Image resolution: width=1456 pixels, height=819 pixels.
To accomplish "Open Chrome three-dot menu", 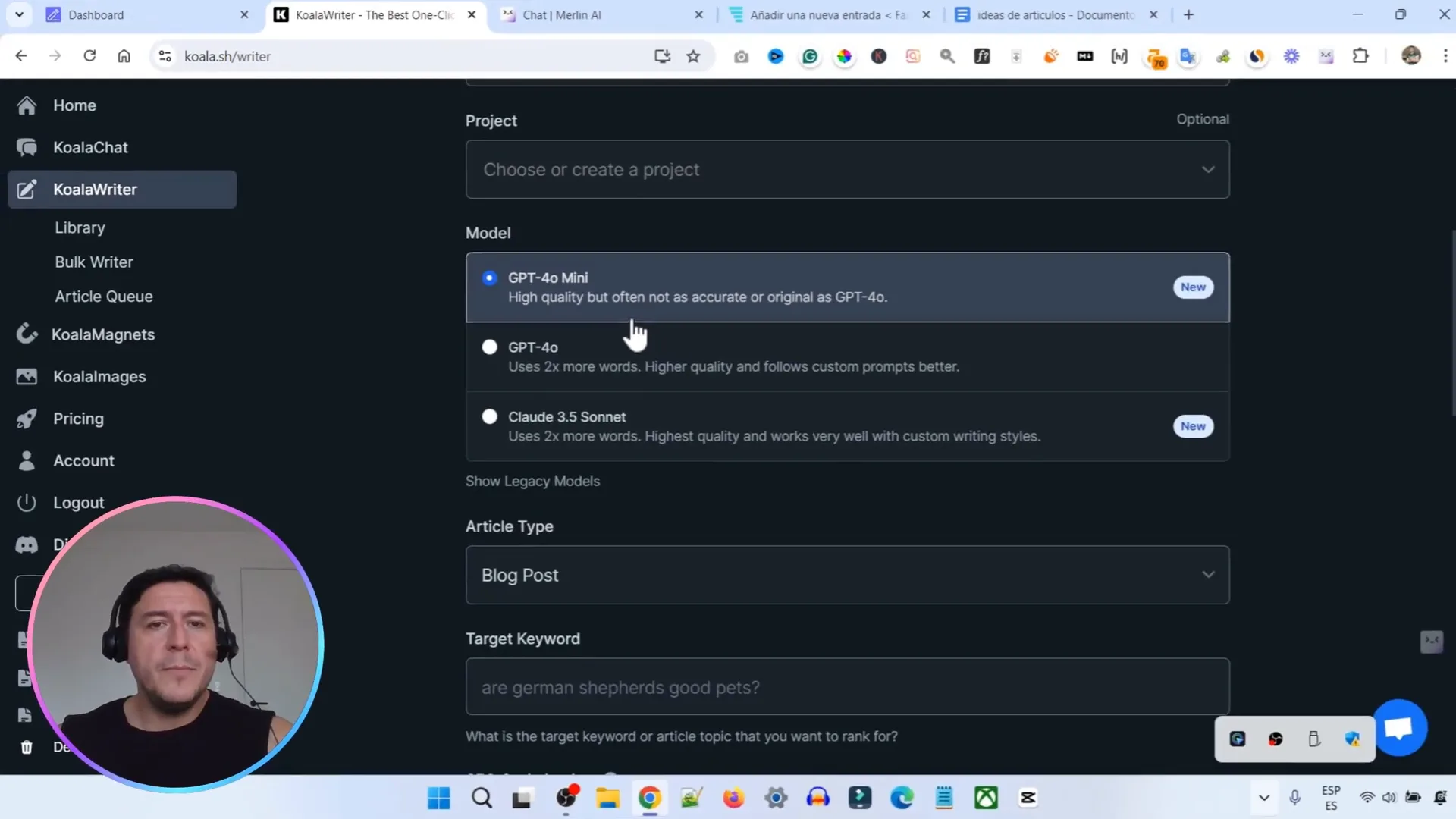I will [1445, 56].
